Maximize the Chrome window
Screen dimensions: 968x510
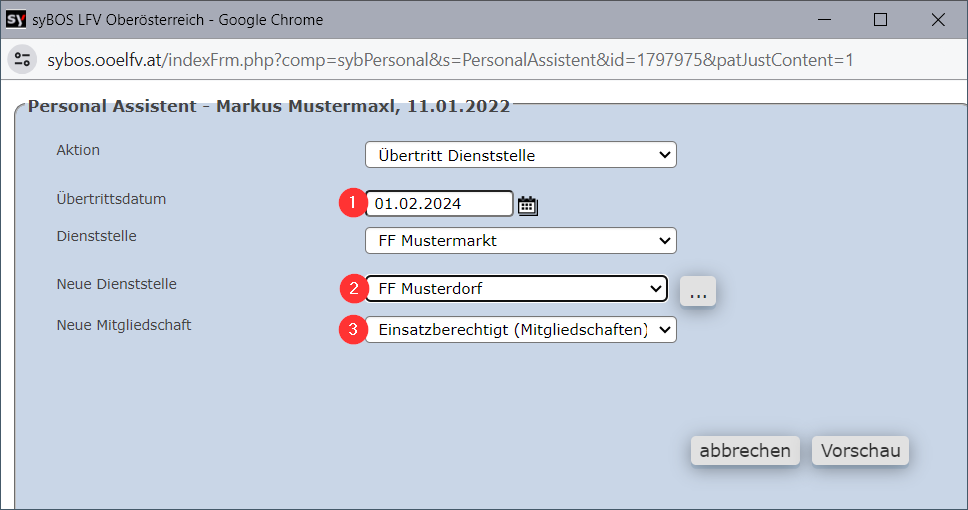(x=880, y=20)
